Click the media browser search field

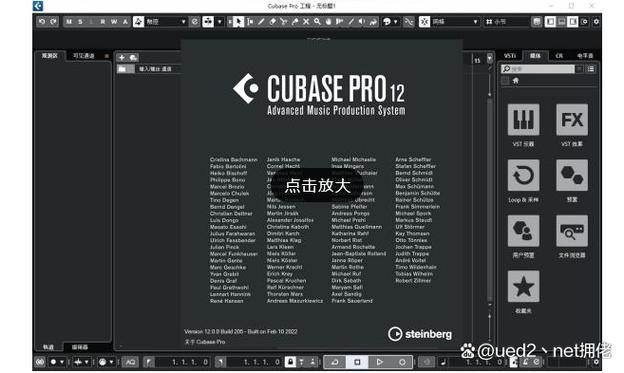pyautogui.click(x=538, y=69)
